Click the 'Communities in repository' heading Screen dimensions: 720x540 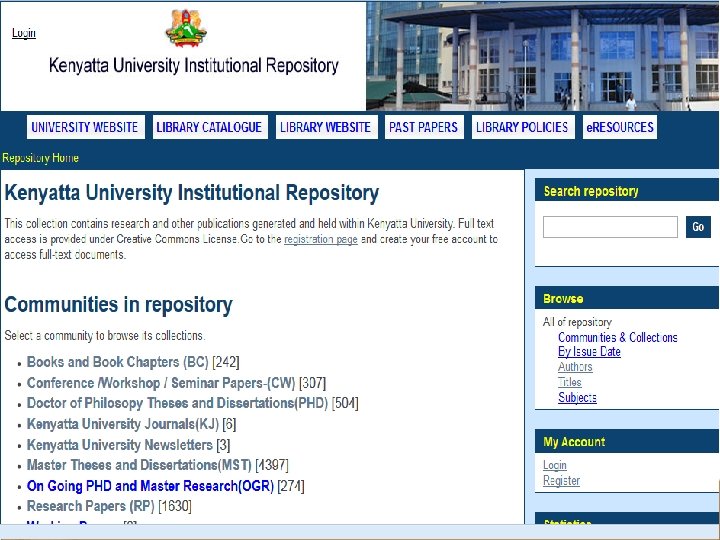tap(118, 305)
